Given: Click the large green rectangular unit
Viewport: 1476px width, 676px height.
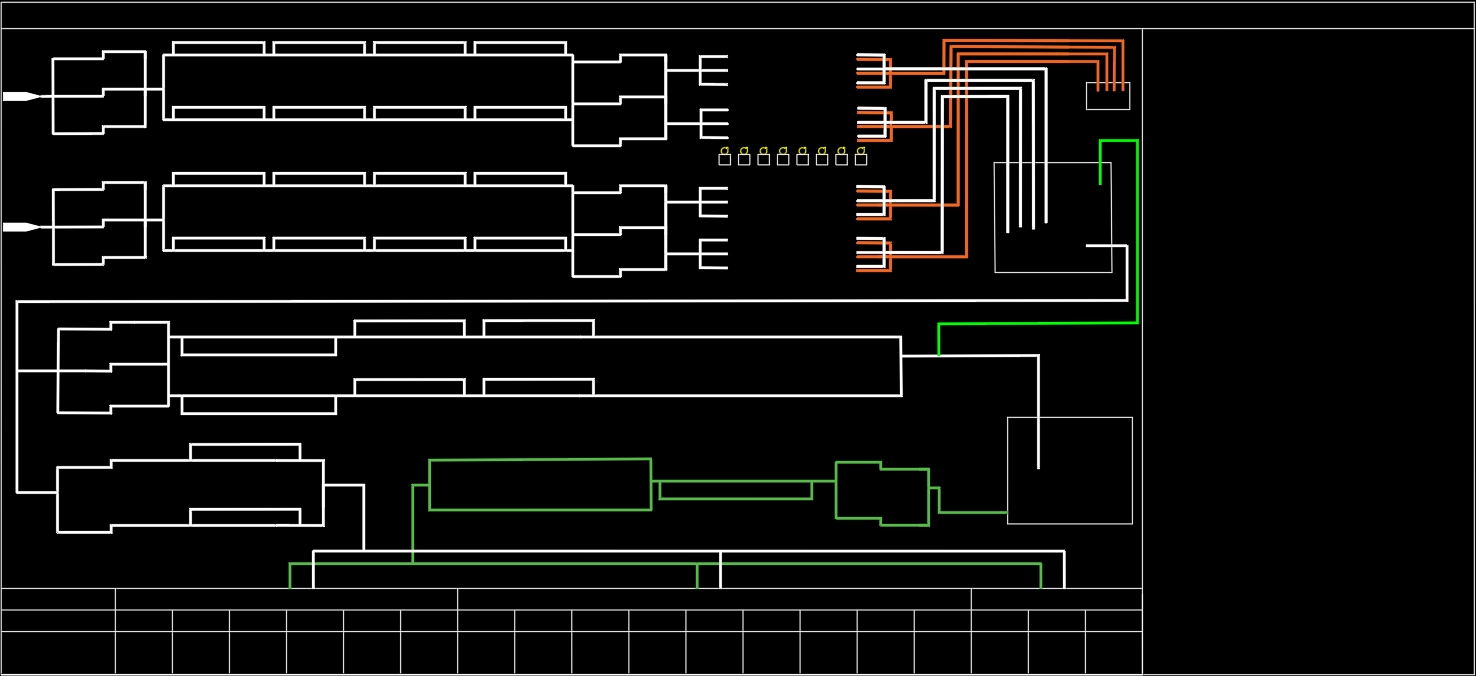Looking at the screenshot, I should pyautogui.click(x=540, y=485).
